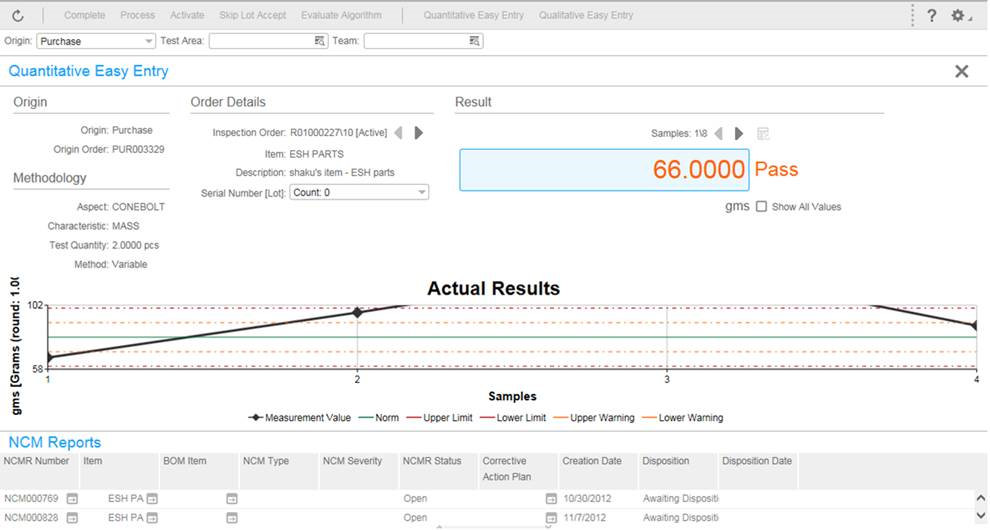Open Team field lookup icon
990x530 pixels.
coord(475,41)
